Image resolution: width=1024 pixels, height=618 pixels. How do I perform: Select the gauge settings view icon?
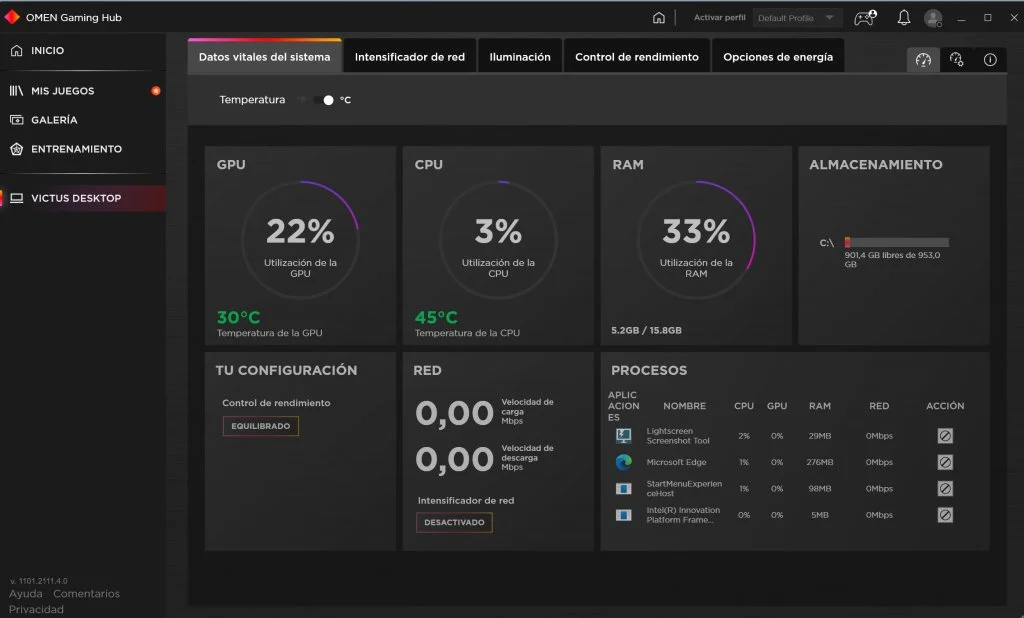(957, 60)
